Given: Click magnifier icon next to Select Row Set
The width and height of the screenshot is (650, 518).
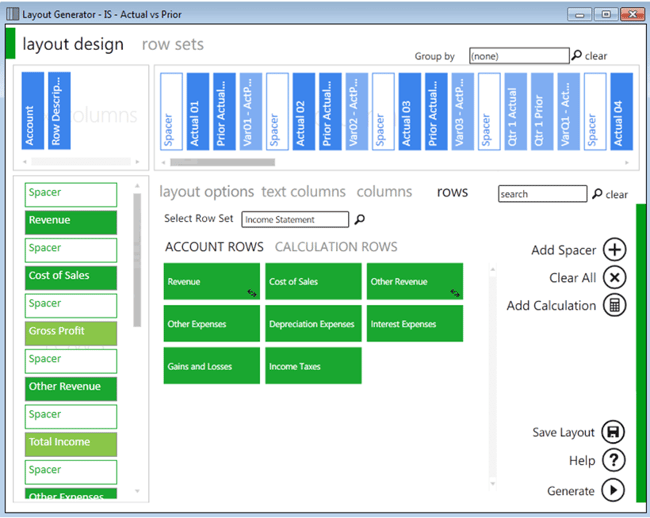Looking at the screenshot, I should 360,219.
